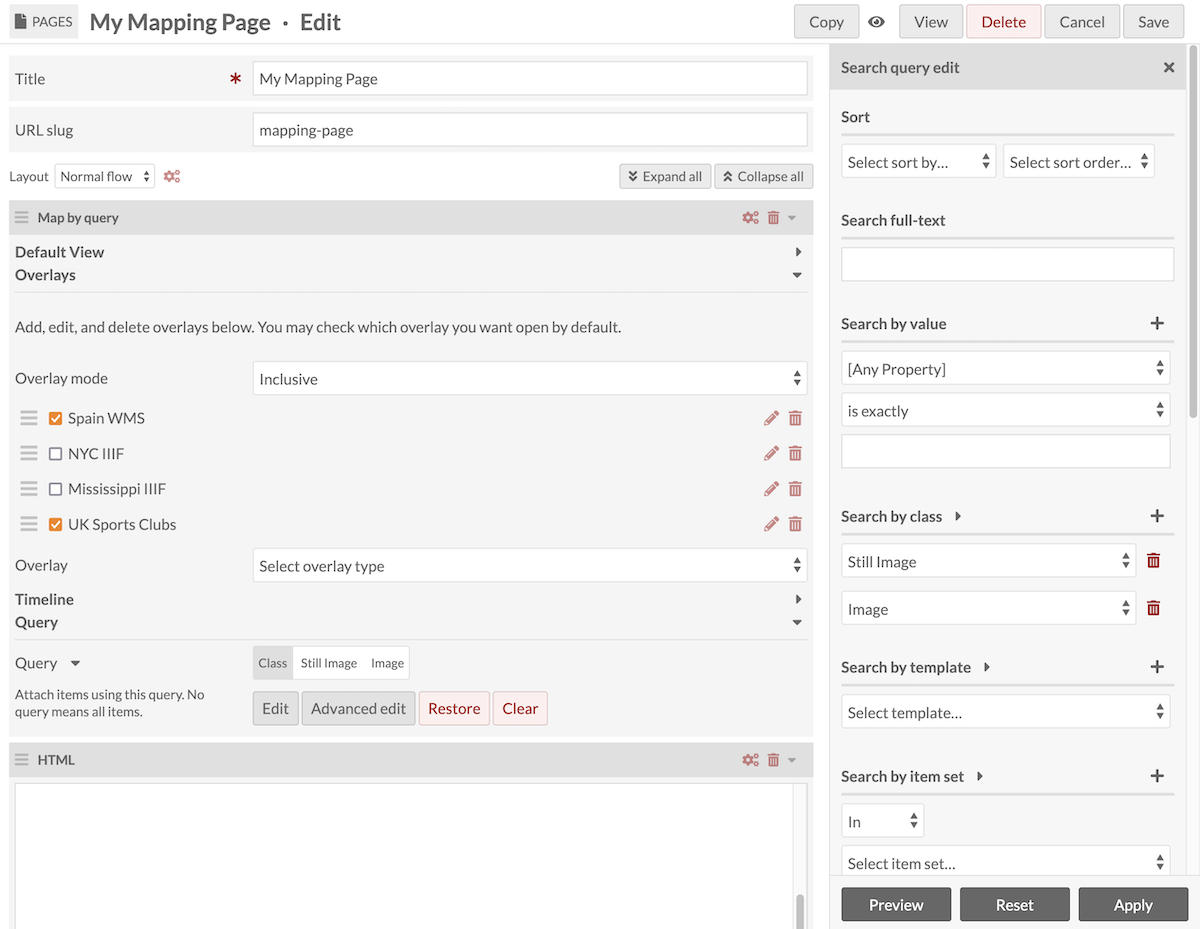Viewport: 1200px width, 929px height.
Task: Open the Select sort order dropdown
Action: point(1079,162)
